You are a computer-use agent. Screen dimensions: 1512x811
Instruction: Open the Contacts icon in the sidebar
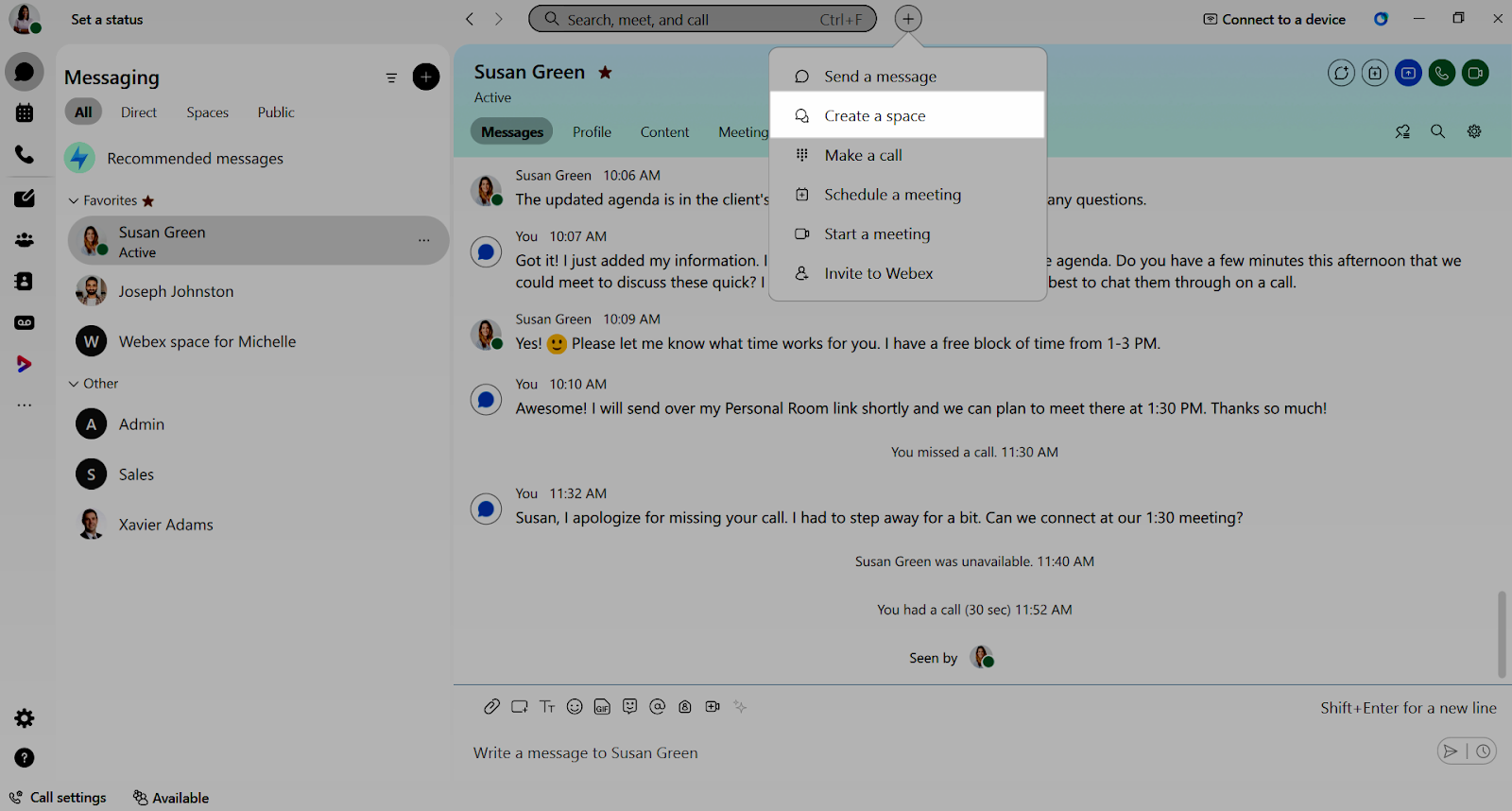coord(25,281)
